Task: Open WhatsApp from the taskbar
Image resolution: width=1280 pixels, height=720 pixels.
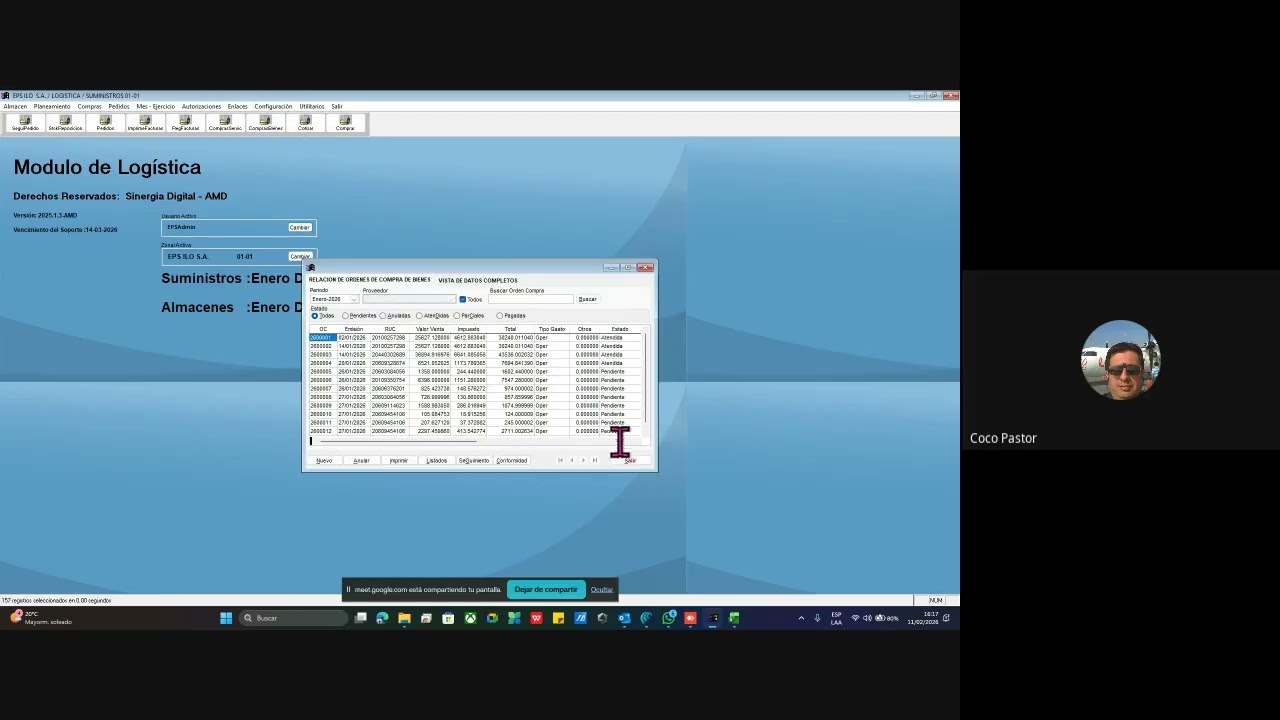Action: [x=668, y=618]
